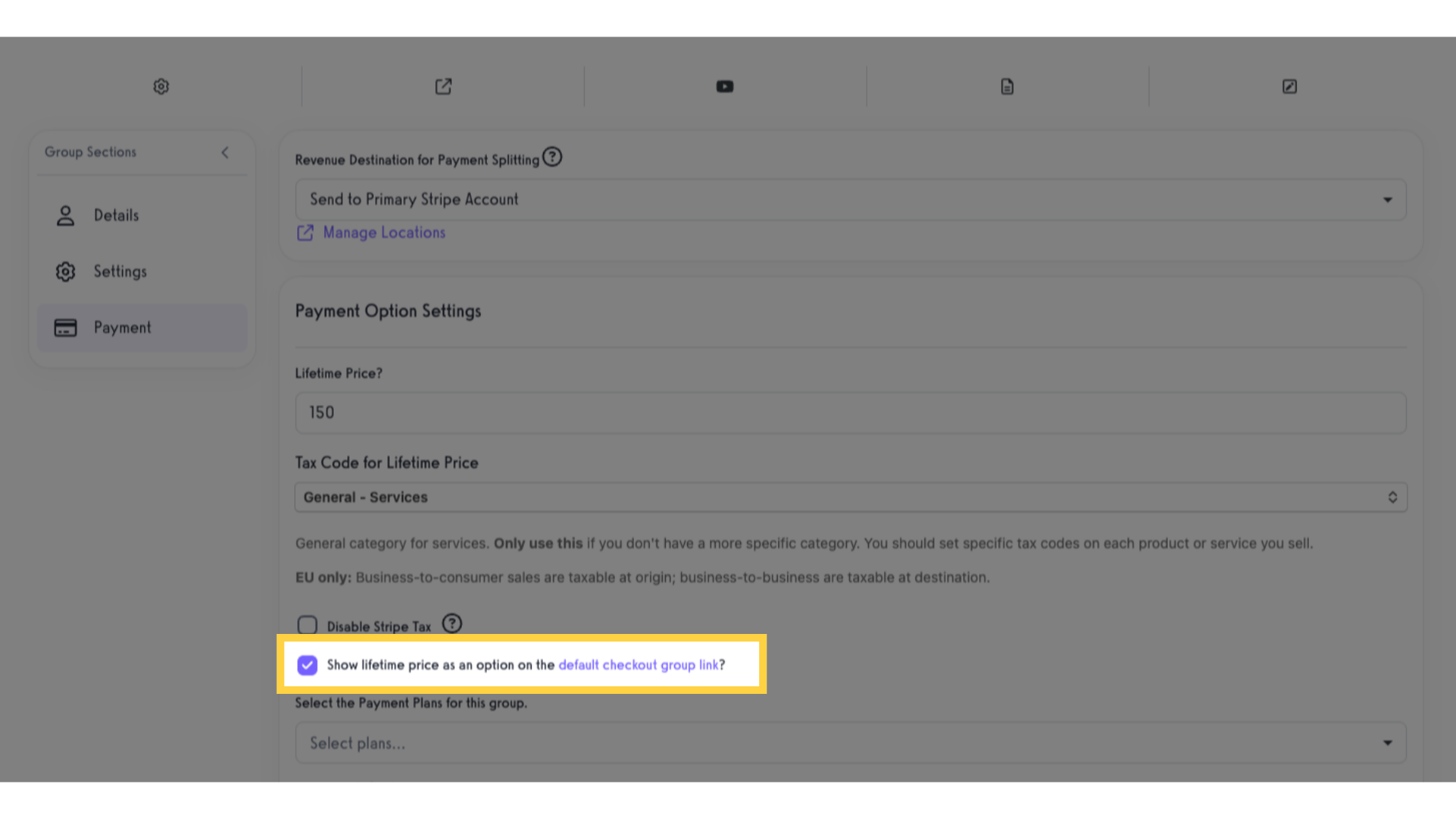Screen dimensions: 1456x819
Task: Click help icon beside Revenue Destination label
Action: [552, 157]
